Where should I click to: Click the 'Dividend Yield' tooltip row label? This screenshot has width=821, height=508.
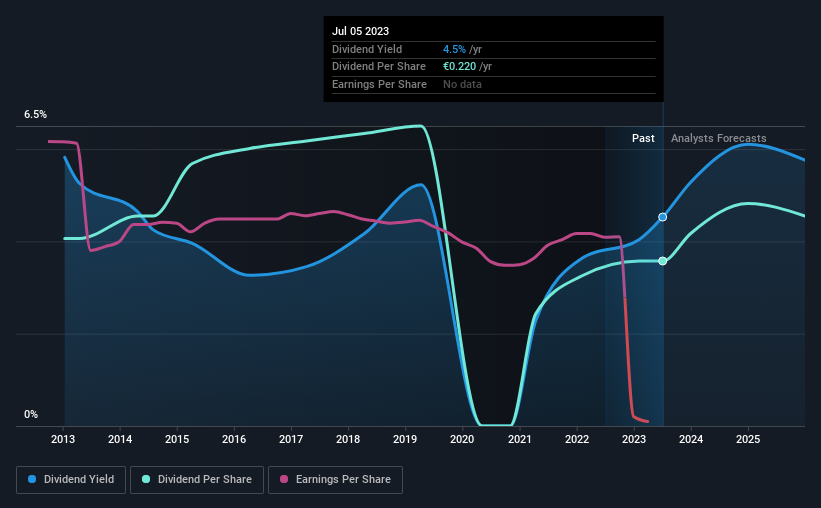(367, 49)
